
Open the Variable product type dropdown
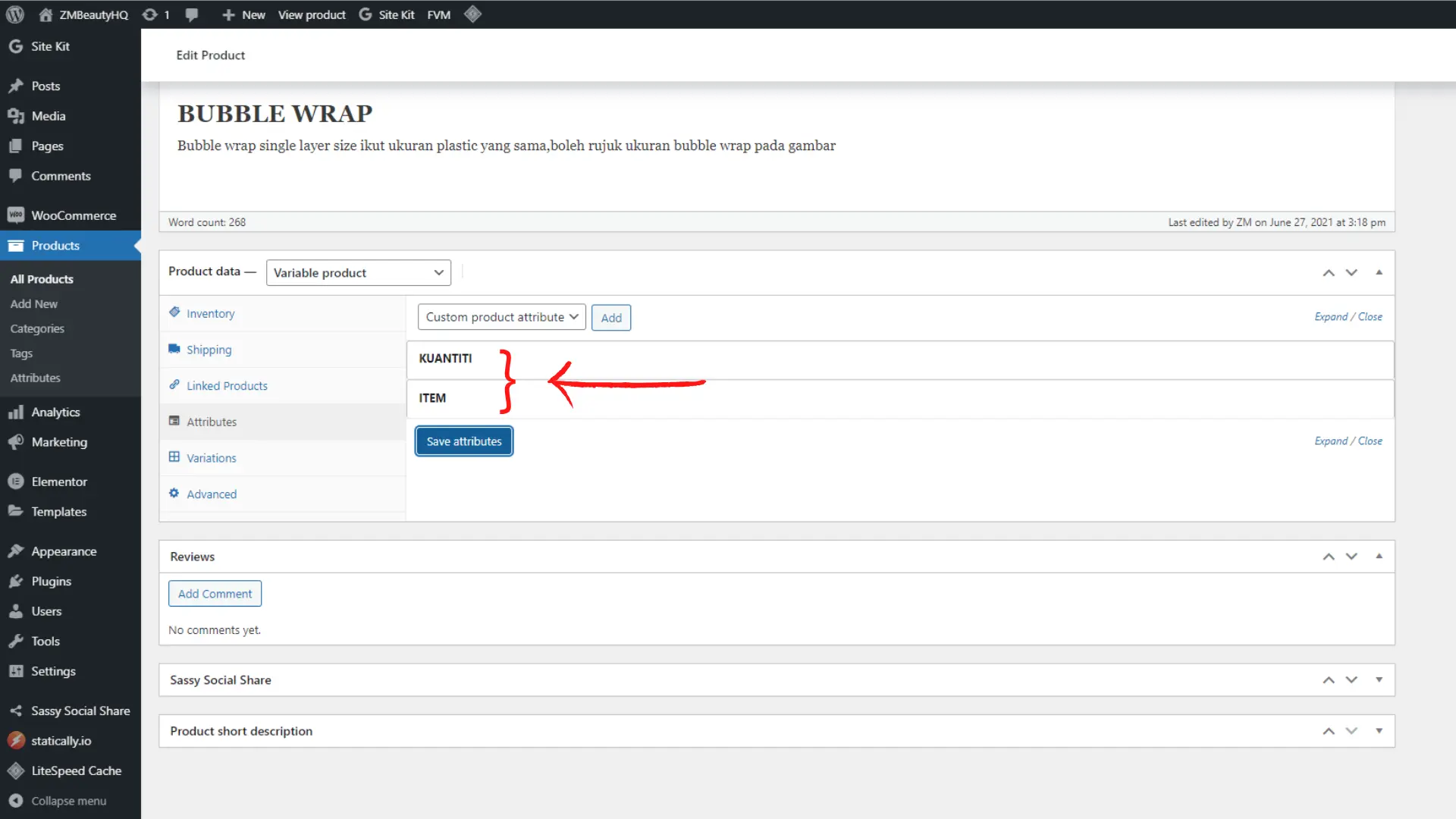[x=359, y=273]
